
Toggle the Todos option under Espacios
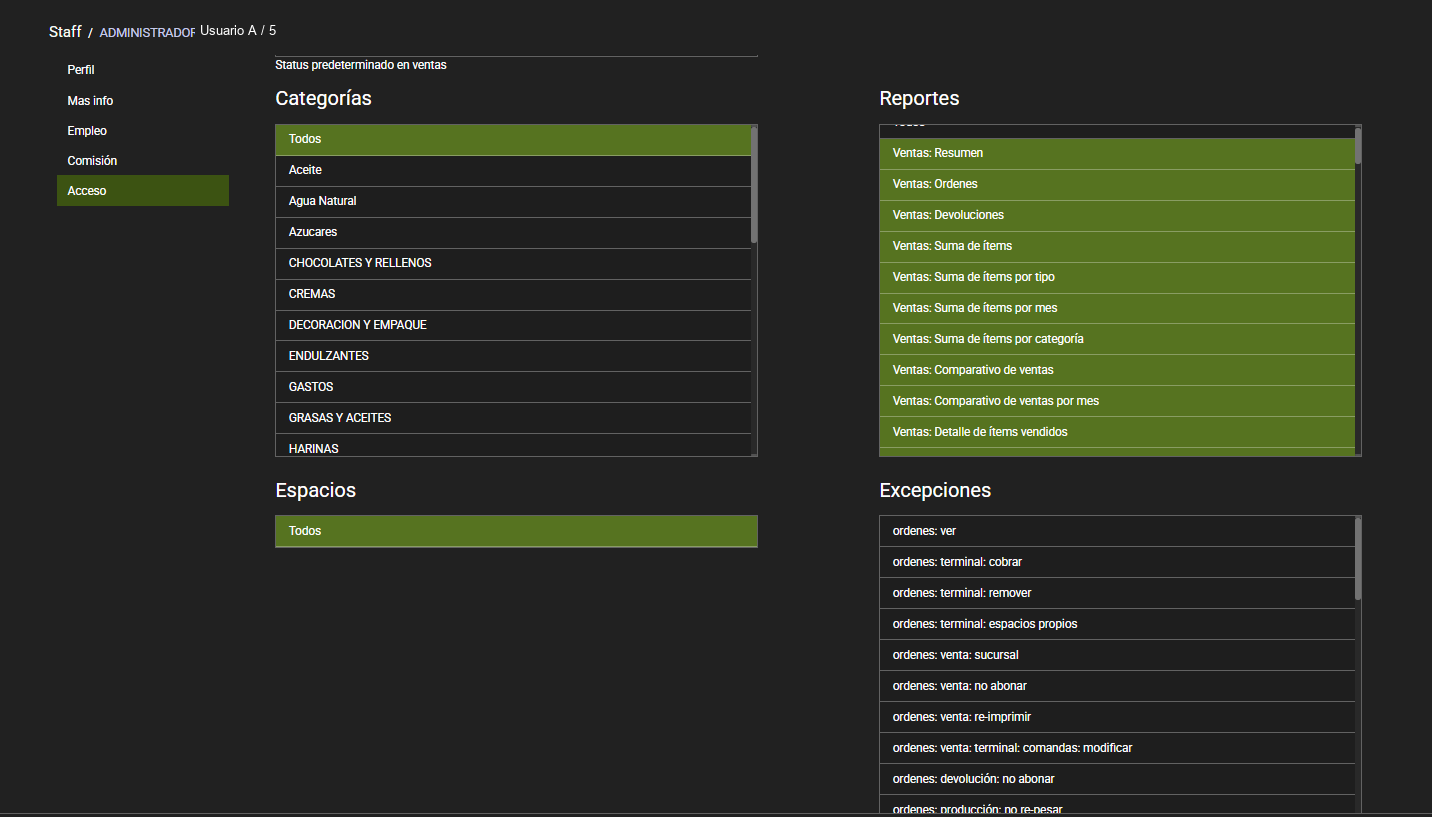(516, 531)
